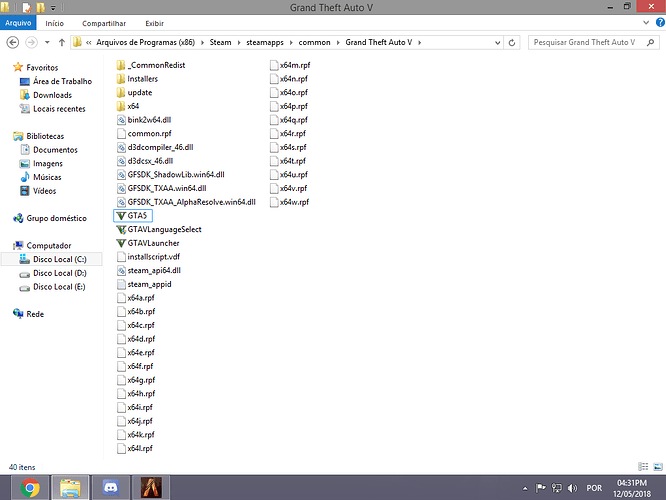Select Grupo doméstico in the navigation pane
This screenshot has width=666, height=500.
pyautogui.click(x=56, y=218)
